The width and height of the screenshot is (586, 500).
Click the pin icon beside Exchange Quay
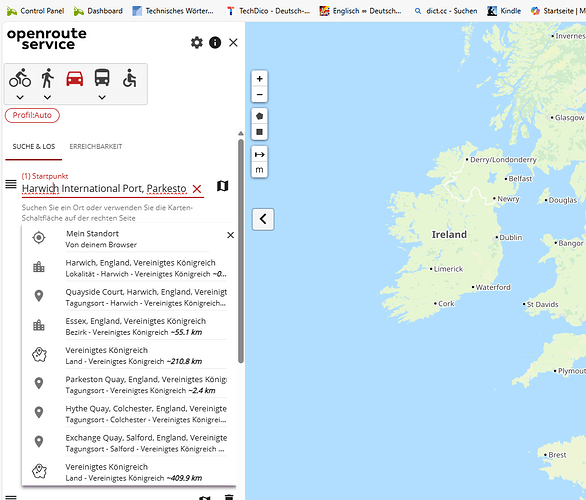[39, 442]
